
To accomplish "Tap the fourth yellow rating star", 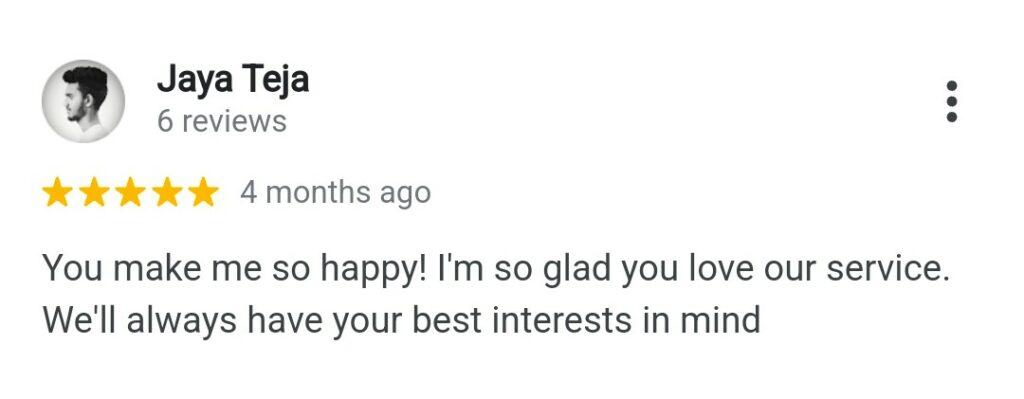I will [167, 193].
